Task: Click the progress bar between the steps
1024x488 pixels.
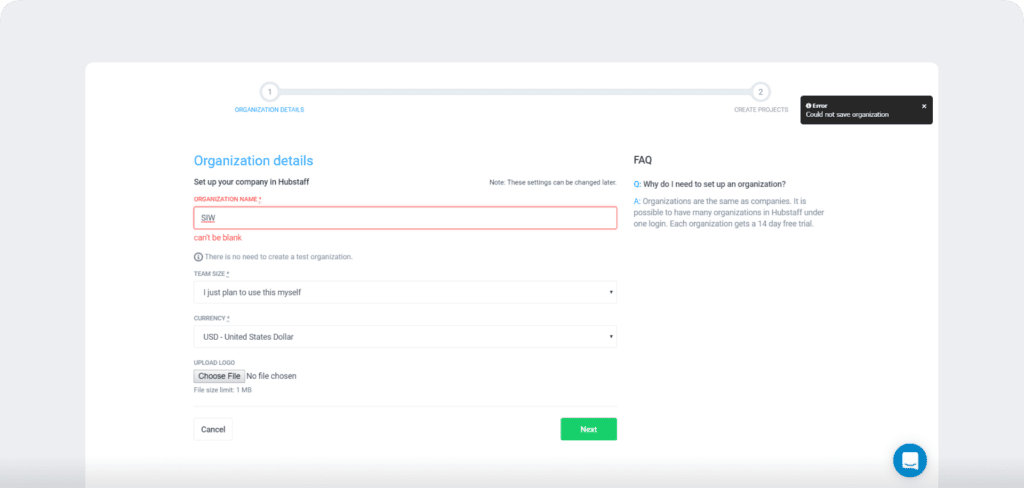Action: tap(515, 92)
